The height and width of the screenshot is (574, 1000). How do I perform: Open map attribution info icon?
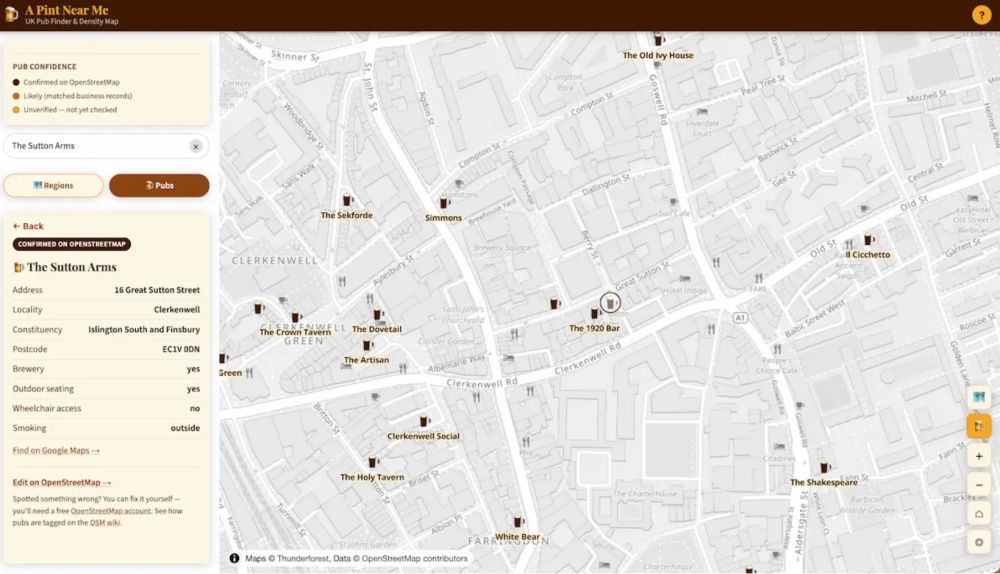click(x=234, y=558)
